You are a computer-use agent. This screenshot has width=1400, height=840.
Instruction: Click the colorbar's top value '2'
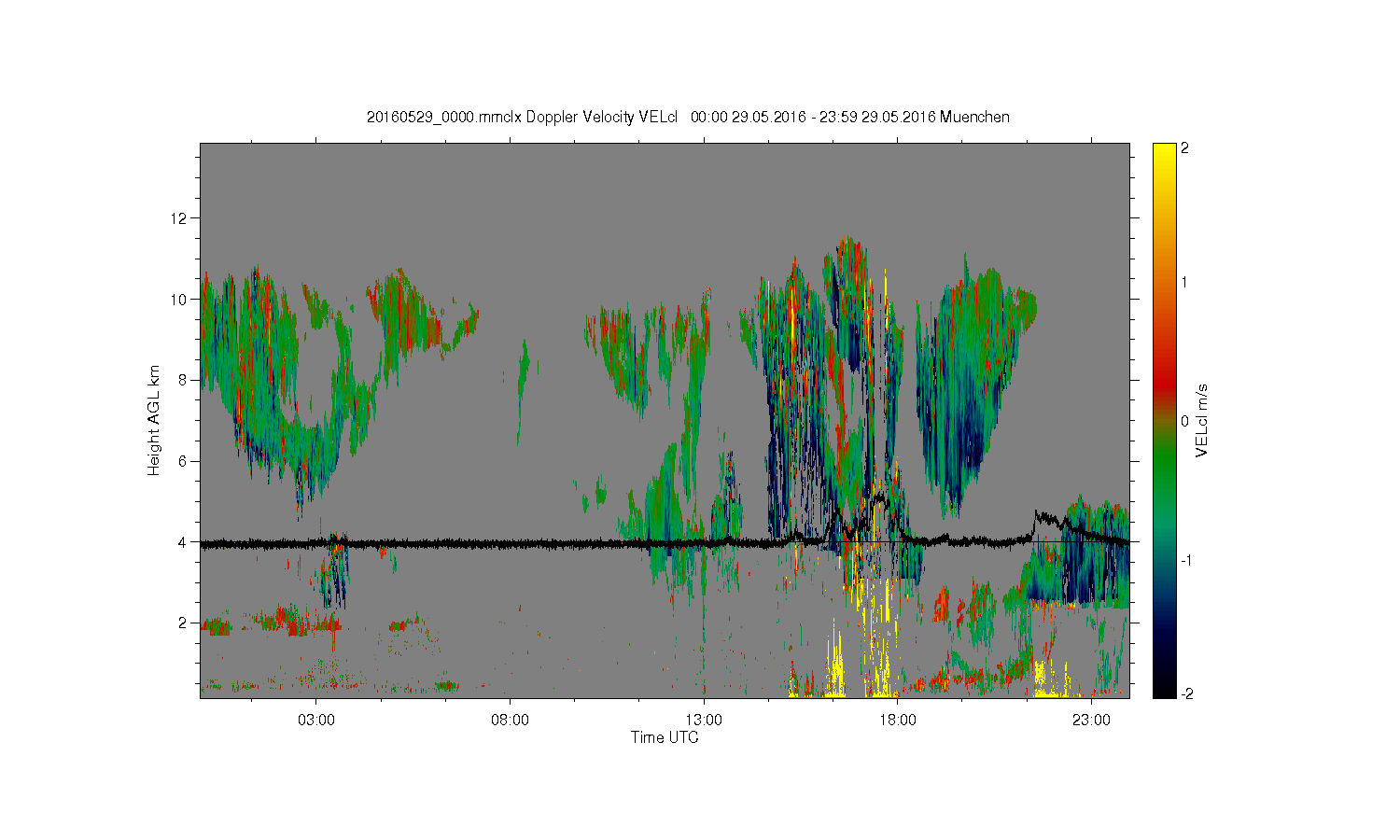(1184, 149)
